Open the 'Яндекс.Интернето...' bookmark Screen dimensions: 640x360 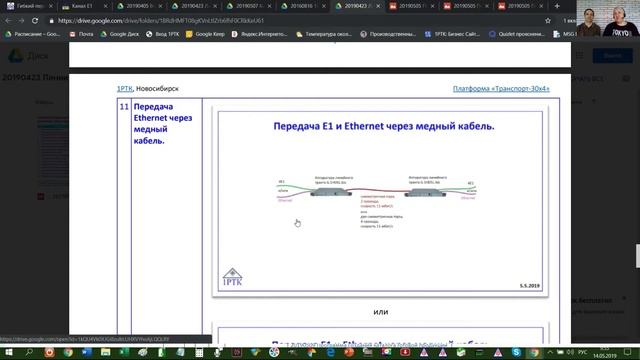(260, 34)
